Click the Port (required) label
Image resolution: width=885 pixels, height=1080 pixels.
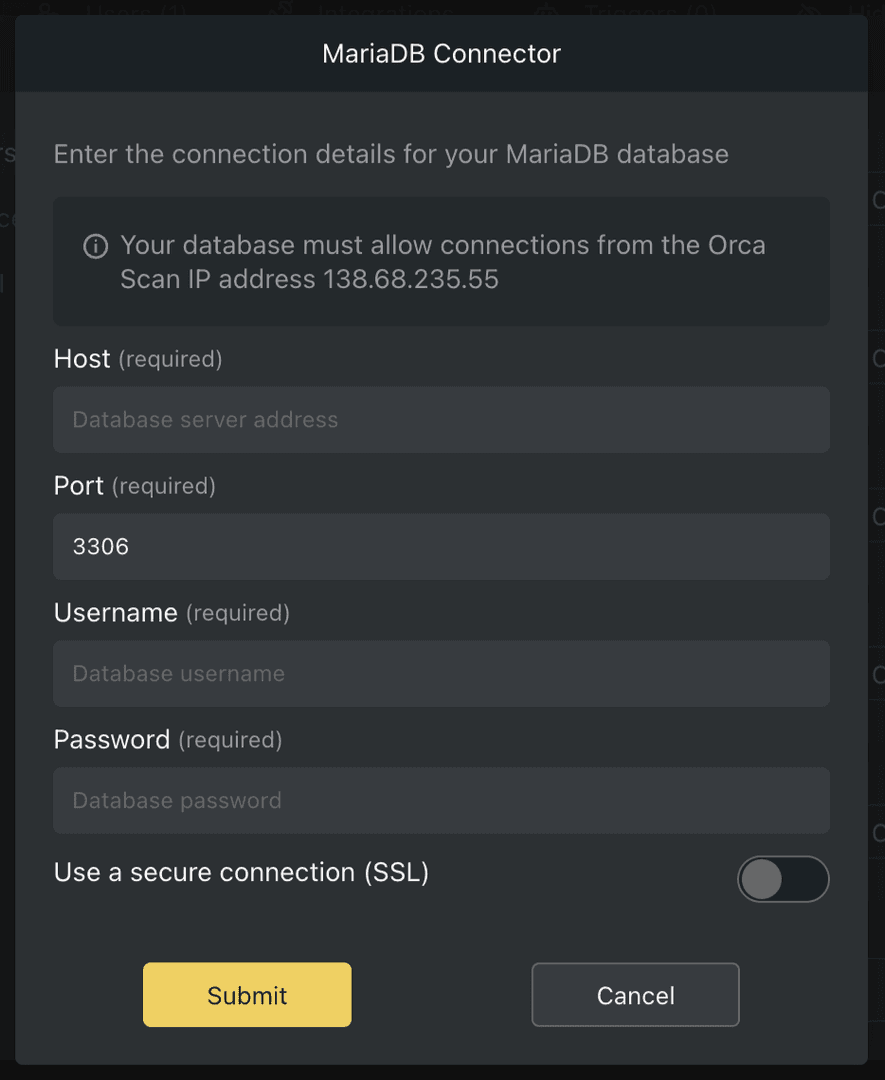pos(134,486)
